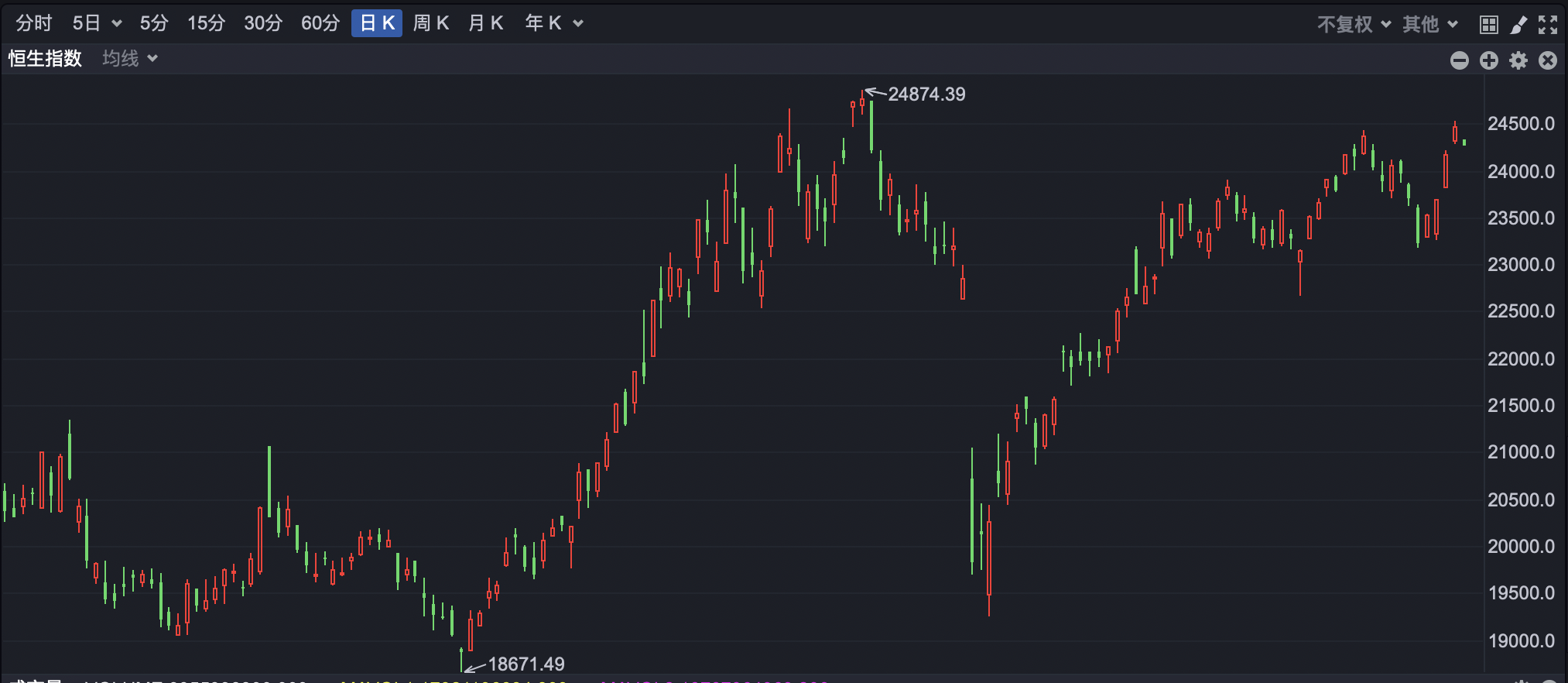The width and height of the screenshot is (1568, 683).
Task: Click the 18671.49 low price marker
Action: point(526,664)
